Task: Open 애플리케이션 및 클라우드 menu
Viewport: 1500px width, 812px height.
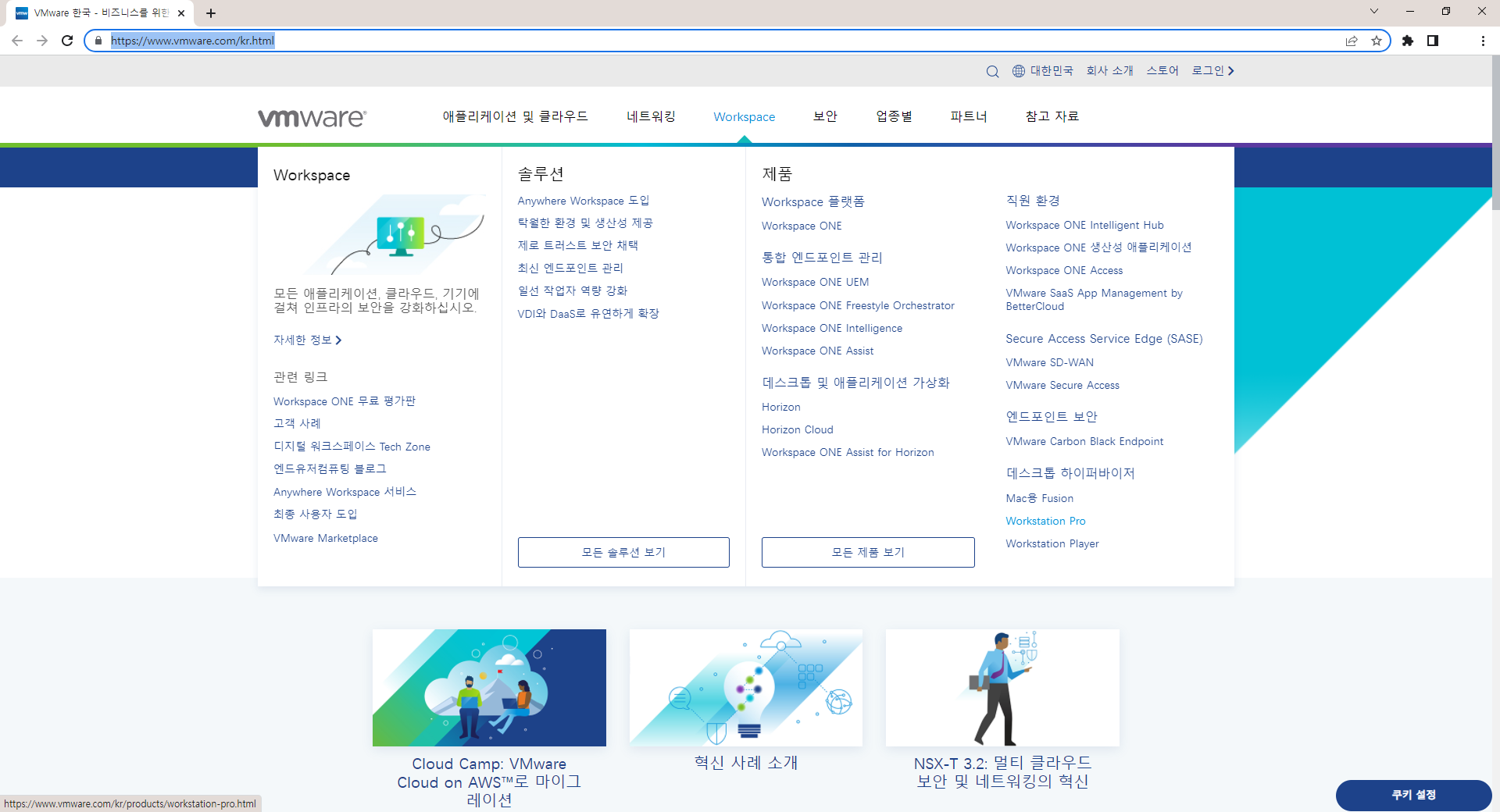Action: click(515, 116)
